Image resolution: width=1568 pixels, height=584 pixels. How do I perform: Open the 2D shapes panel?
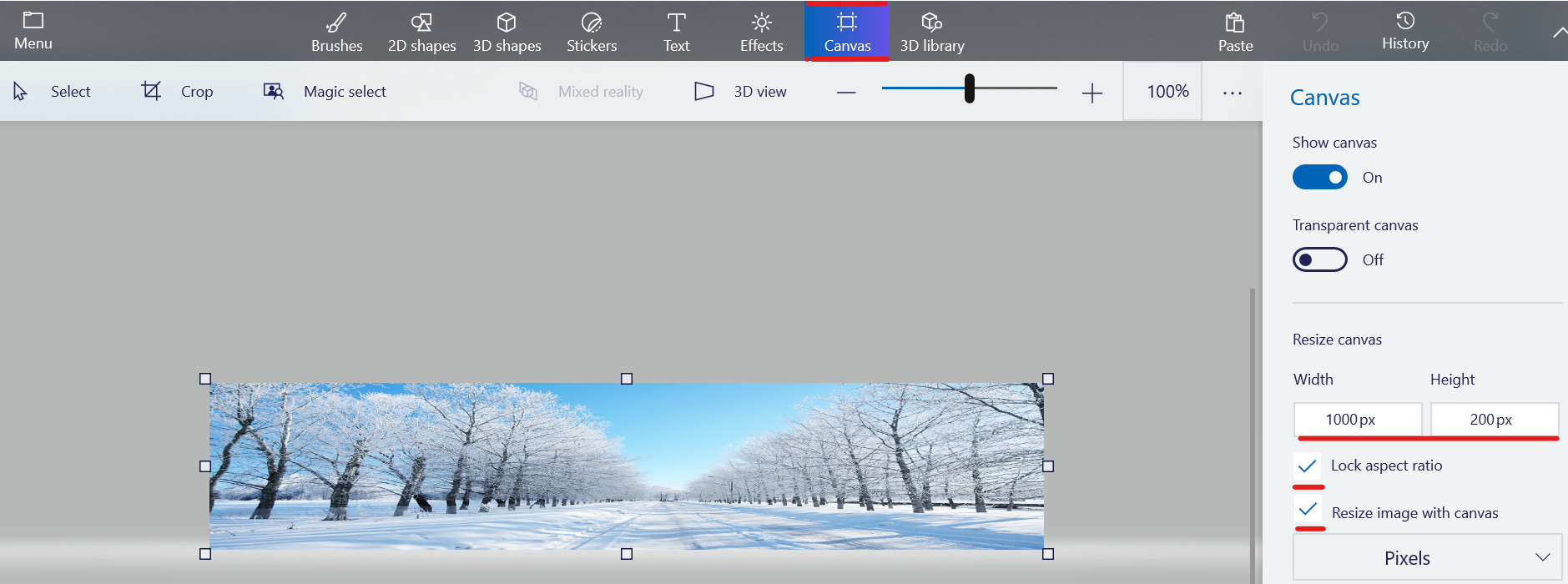(x=421, y=32)
